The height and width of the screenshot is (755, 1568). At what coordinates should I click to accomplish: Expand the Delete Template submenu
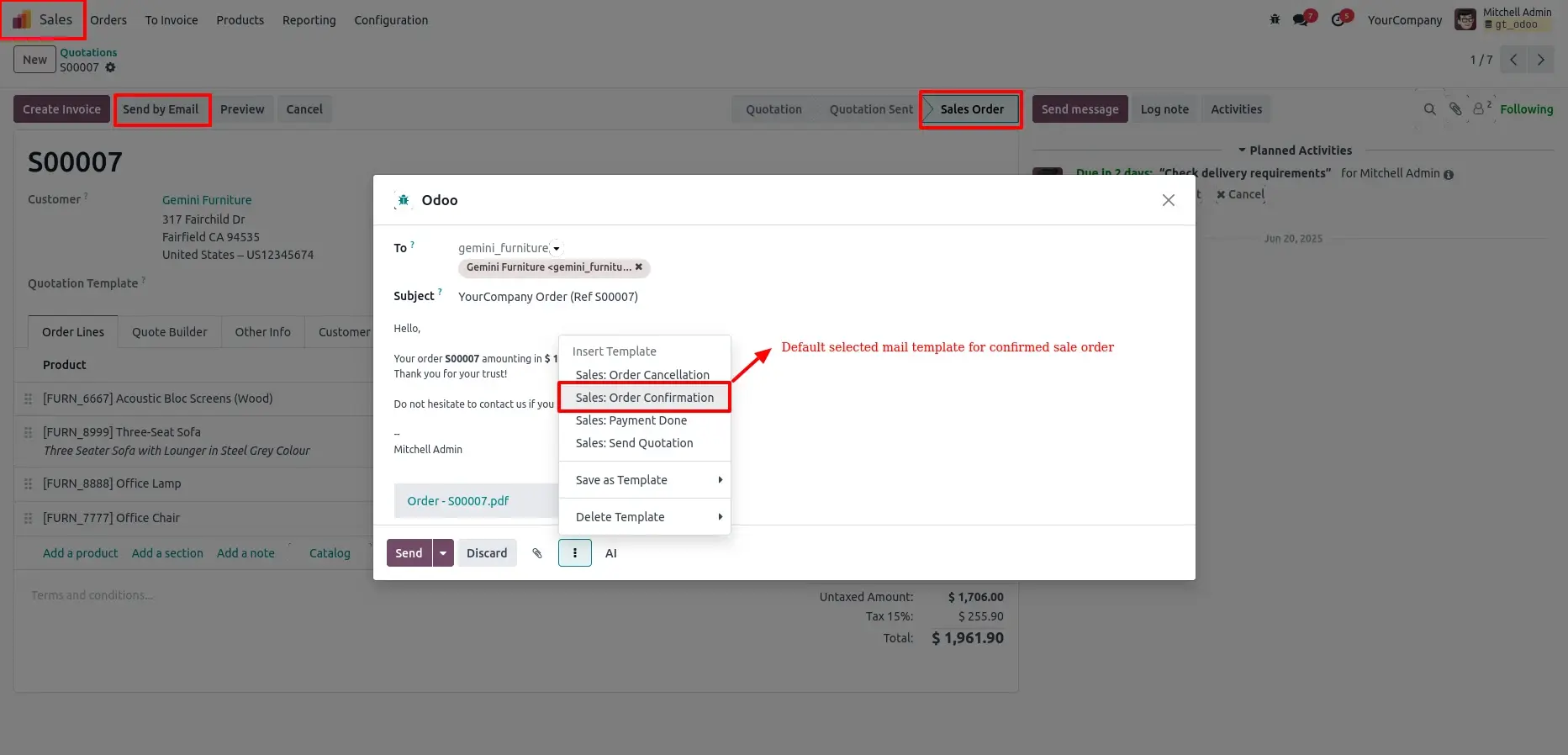tap(645, 517)
